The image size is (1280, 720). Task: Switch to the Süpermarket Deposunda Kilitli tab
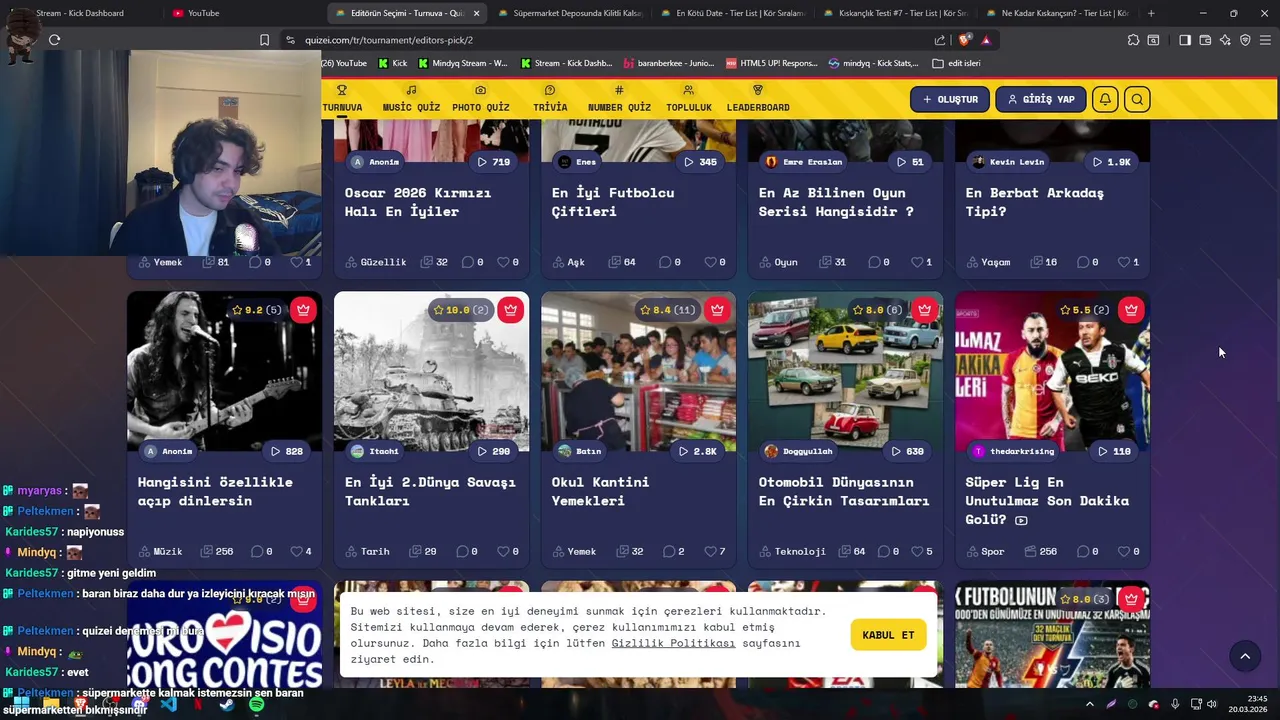[x=569, y=13]
